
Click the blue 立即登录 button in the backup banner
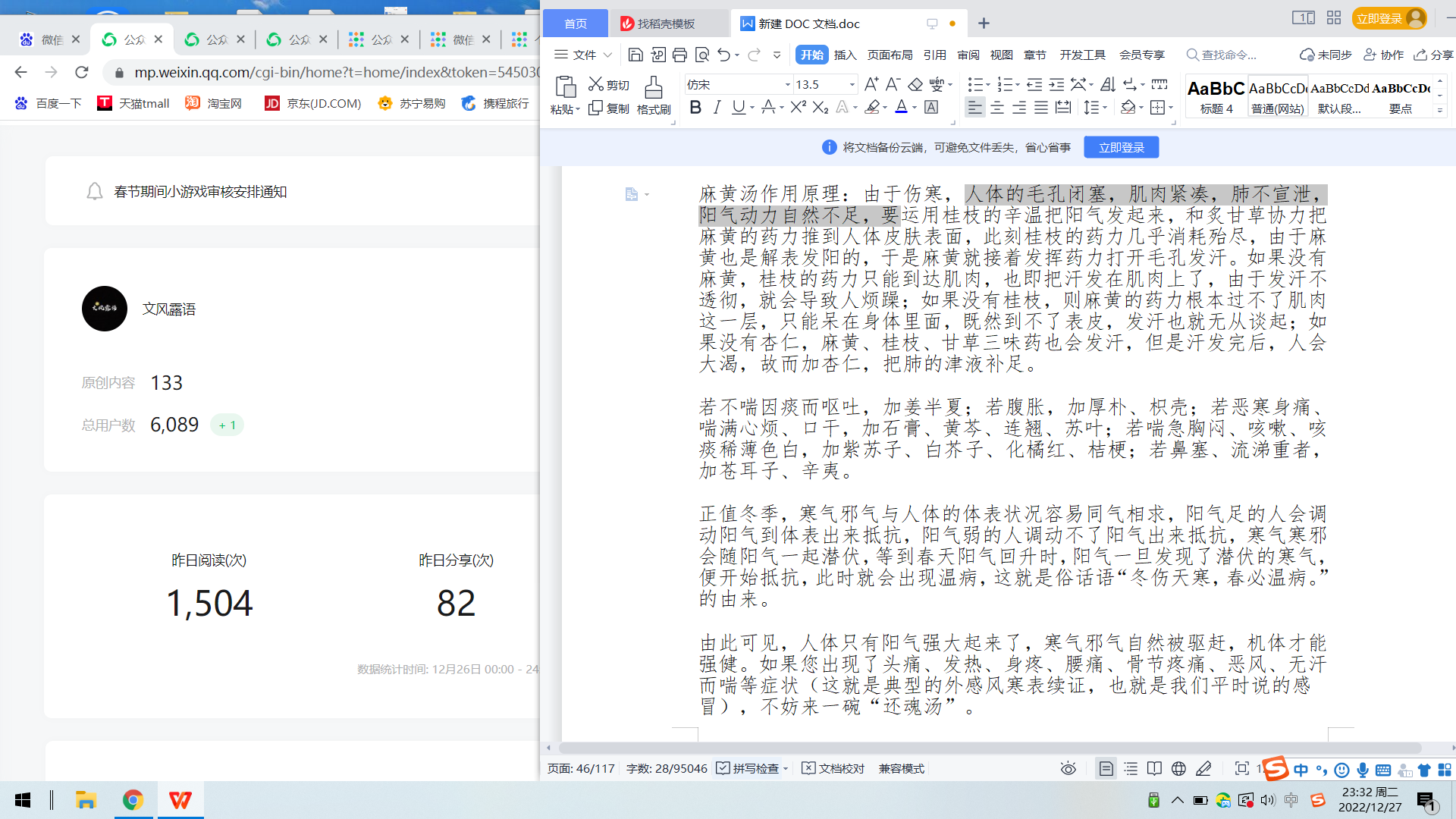[x=1121, y=147]
